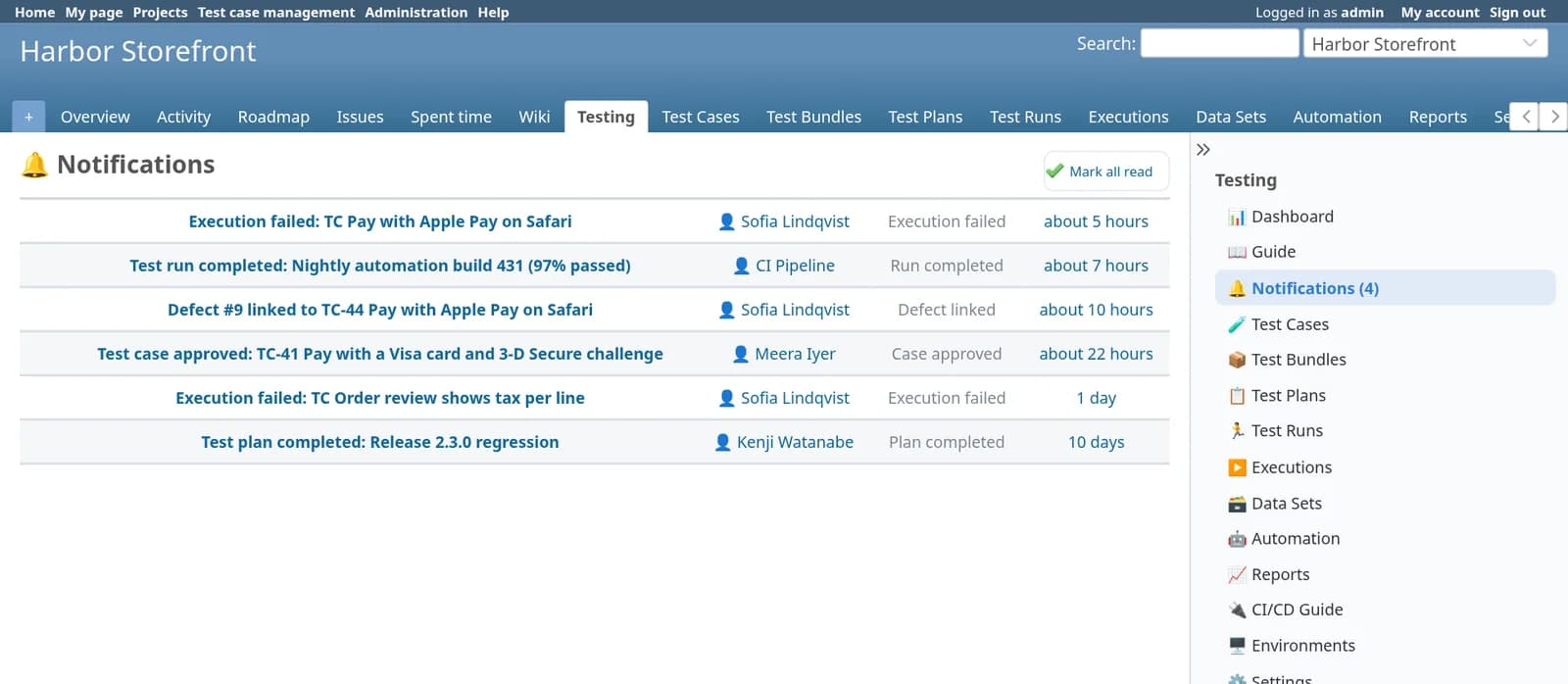Click the chart icon beside Reports
1568x684 pixels.
1237,575
